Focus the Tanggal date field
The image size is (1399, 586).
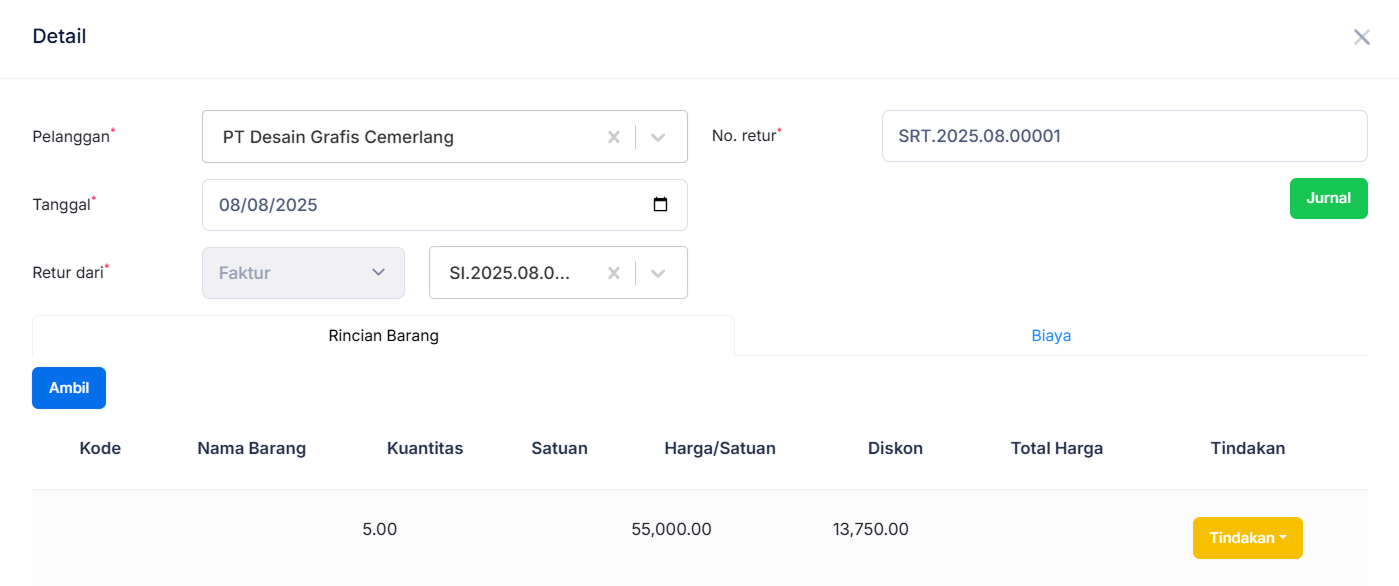point(400,204)
